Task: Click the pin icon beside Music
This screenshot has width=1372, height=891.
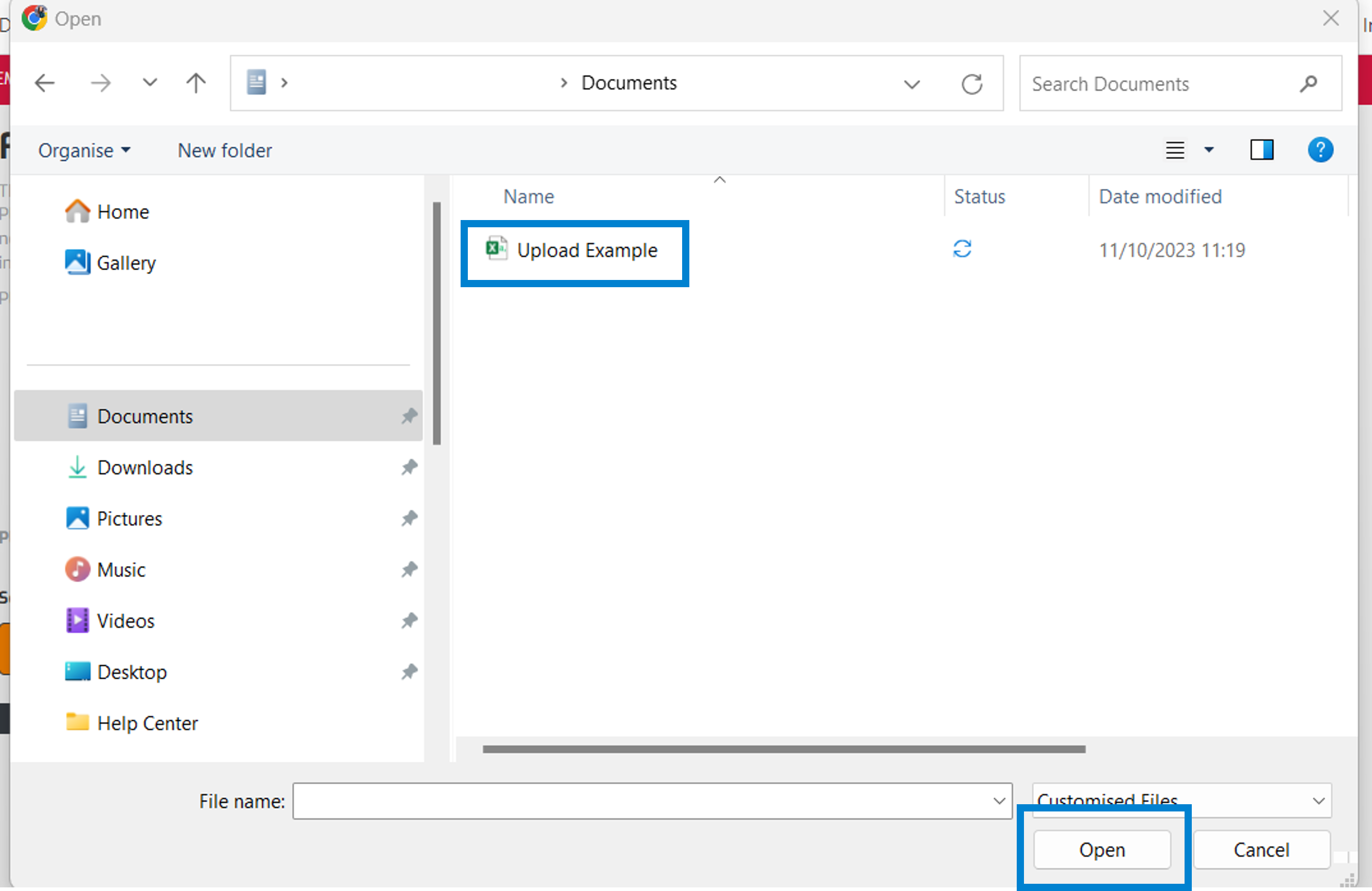Action: click(x=409, y=570)
